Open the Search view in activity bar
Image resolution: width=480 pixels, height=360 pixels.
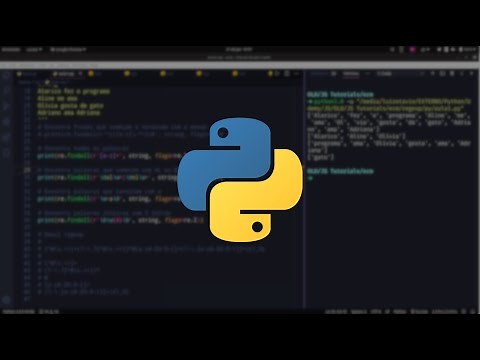[6, 91]
